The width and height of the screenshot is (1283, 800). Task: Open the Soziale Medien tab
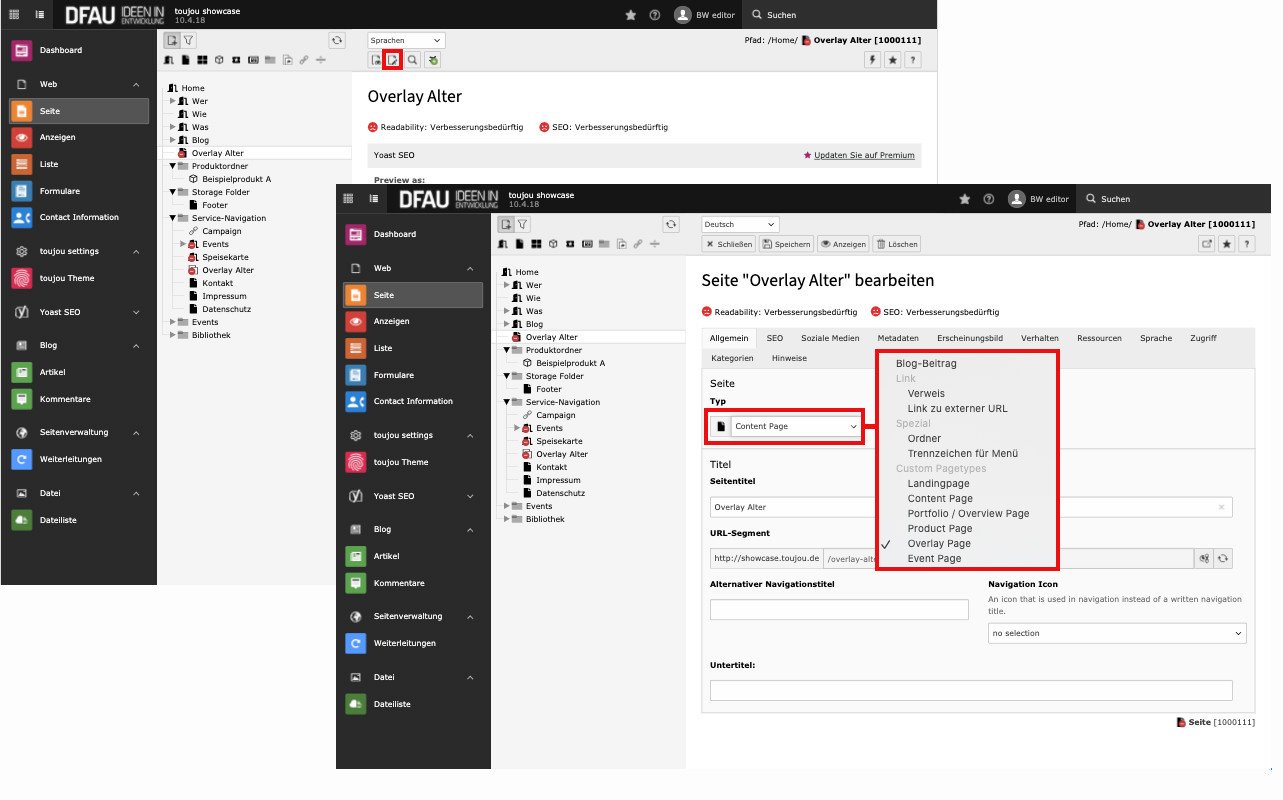(830, 338)
